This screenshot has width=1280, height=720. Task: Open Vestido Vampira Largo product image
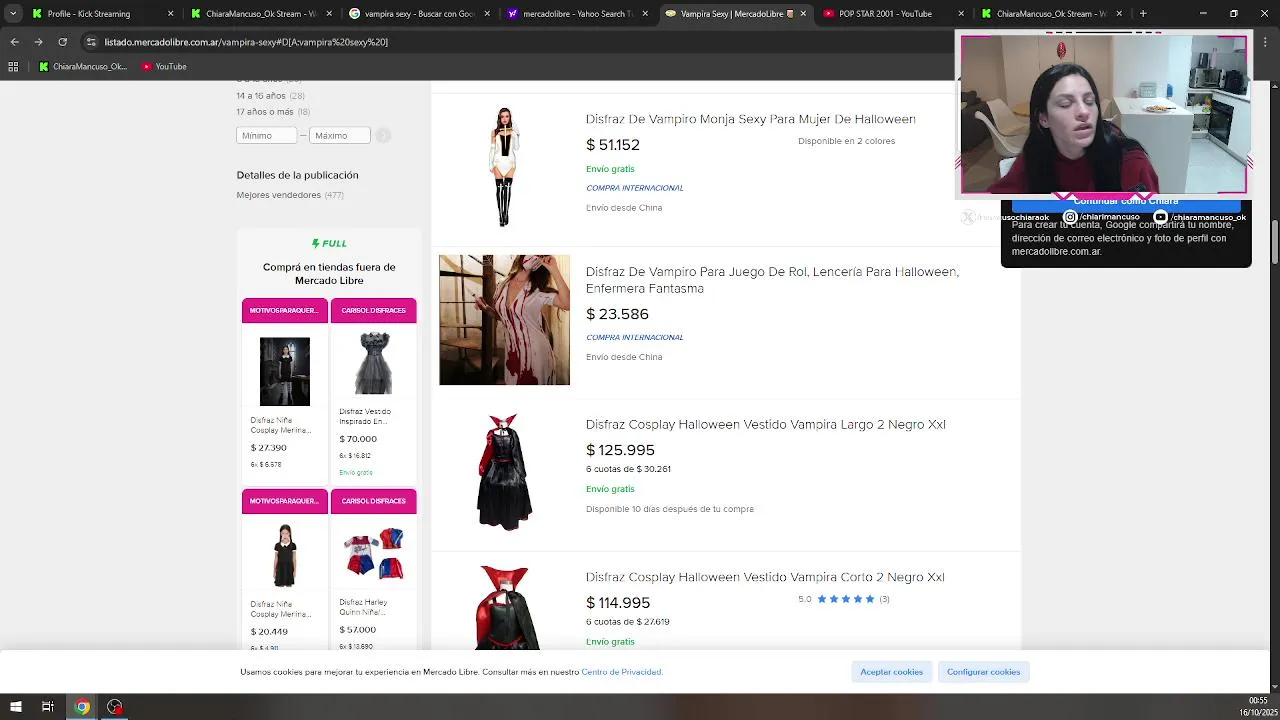[x=504, y=472]
